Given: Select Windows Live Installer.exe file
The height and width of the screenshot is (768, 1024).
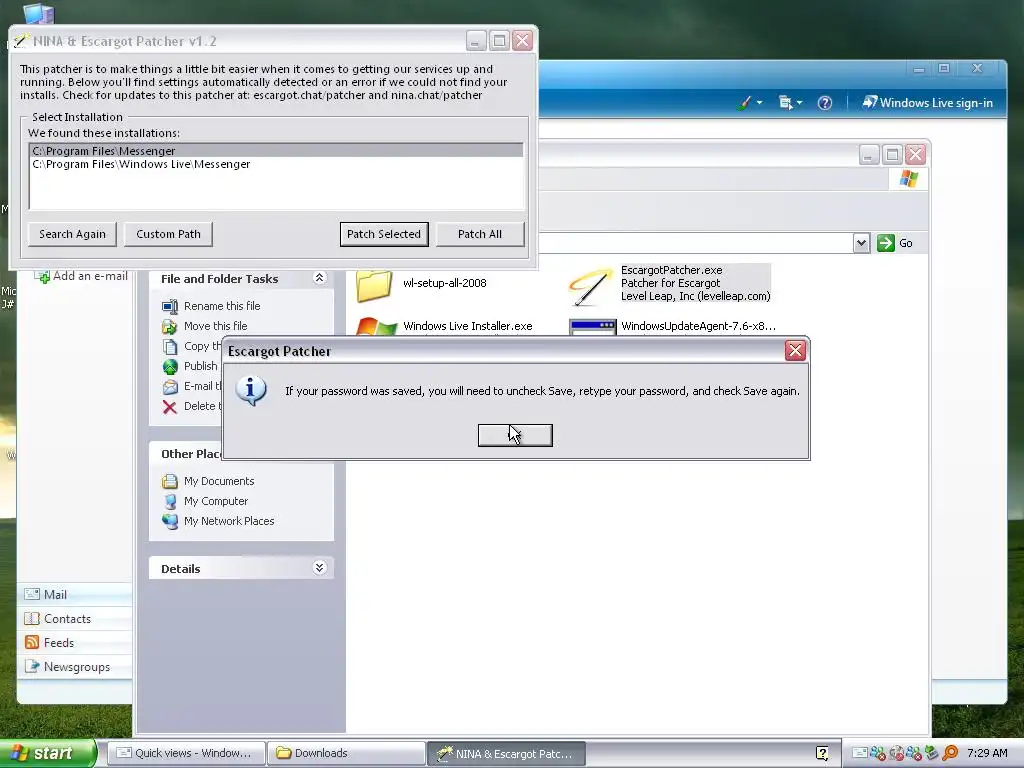Looking at the screenshot, I should (x=444, y=327).
